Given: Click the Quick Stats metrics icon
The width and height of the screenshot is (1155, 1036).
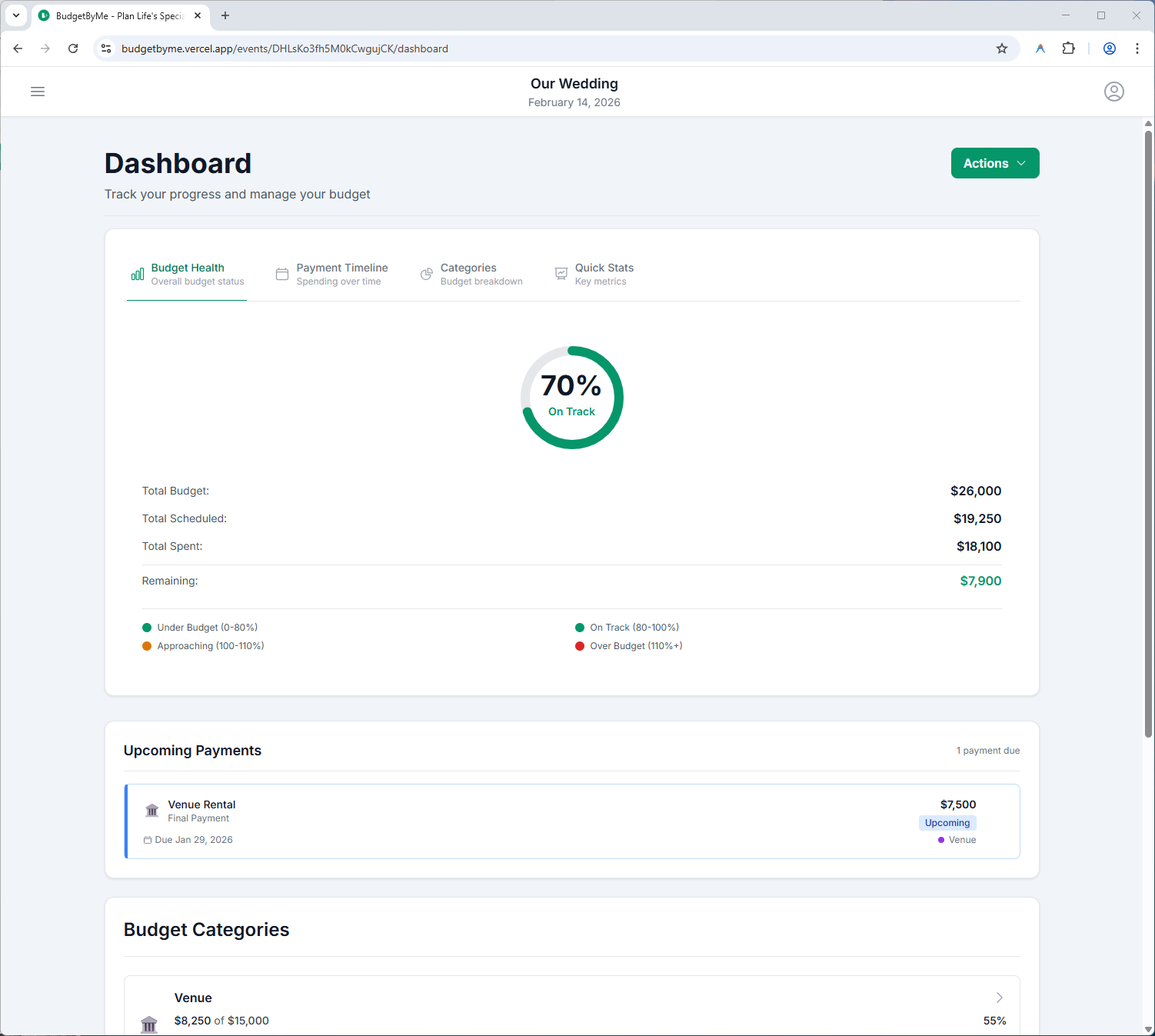Looking at the screenshot, I should click(x=561, y=274).
